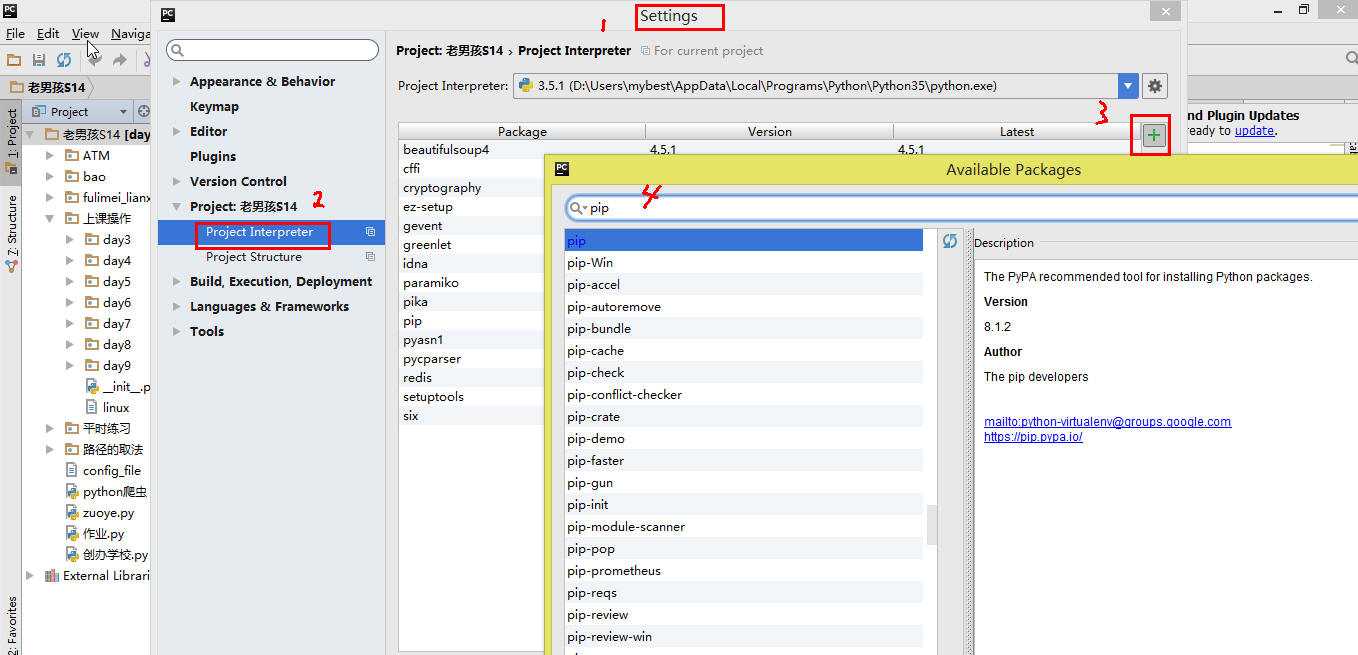Select Plugins in the settings list
1358x655 pixels.
point(213,157)
